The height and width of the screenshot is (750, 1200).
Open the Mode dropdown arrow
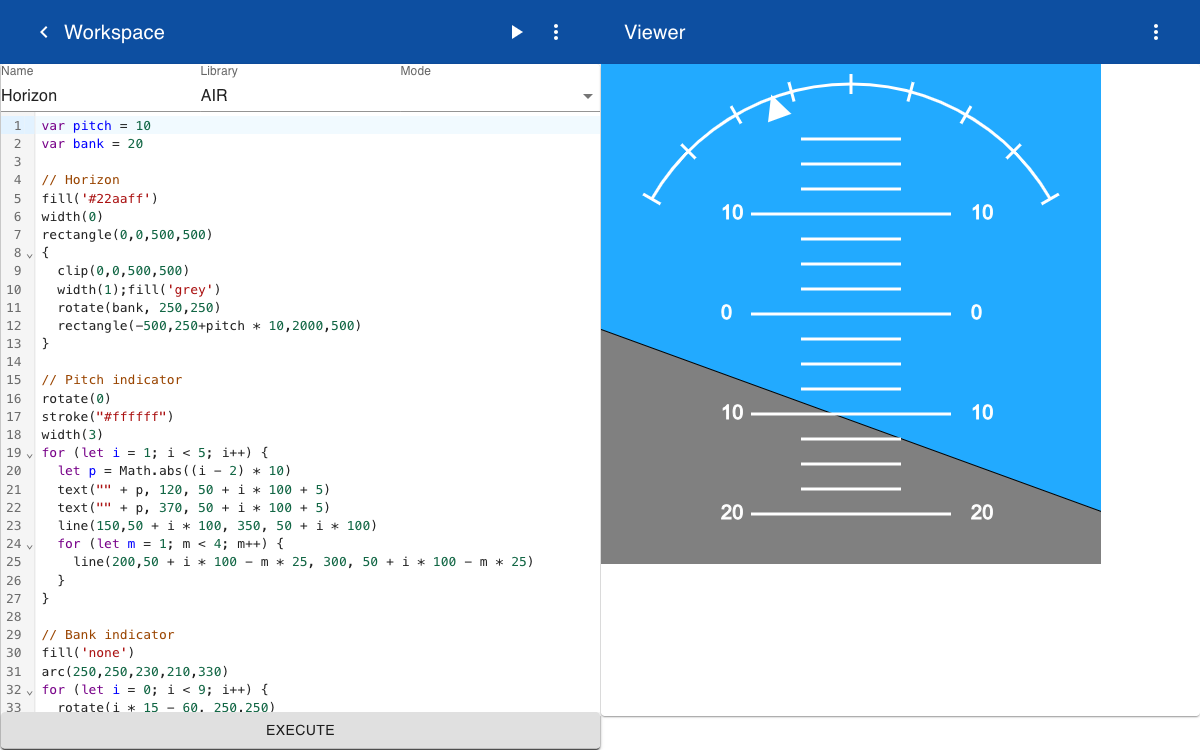tap(588, 97)
